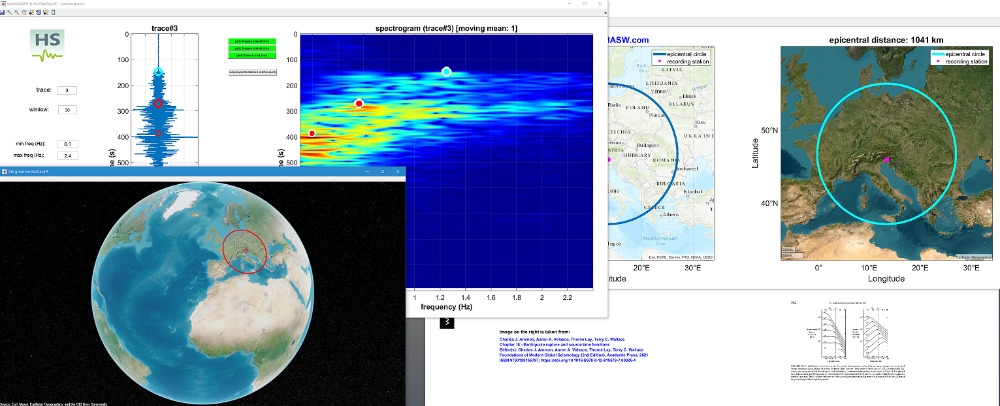This screenshot has width=1000, height=406.
Task: Click the Longitude label under satellite map
Action: point(885,279)
